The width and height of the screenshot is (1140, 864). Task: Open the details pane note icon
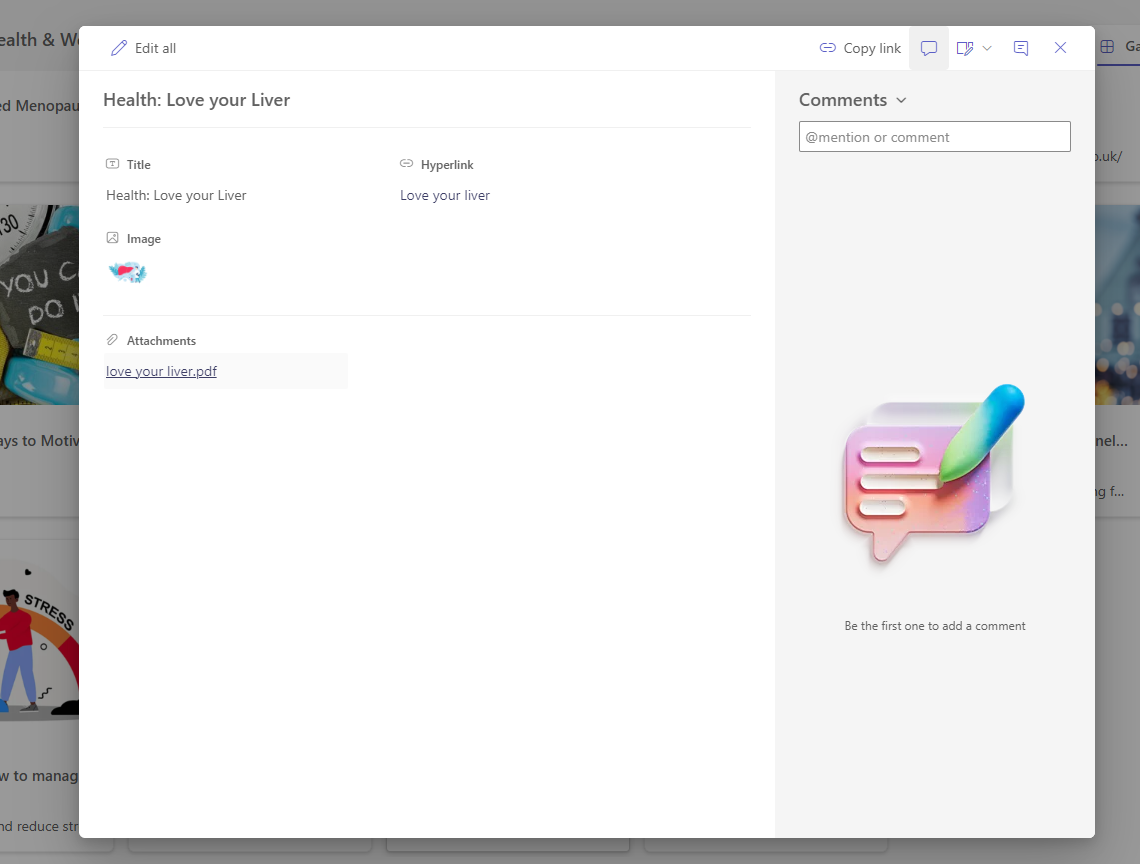click(1021, 48)
